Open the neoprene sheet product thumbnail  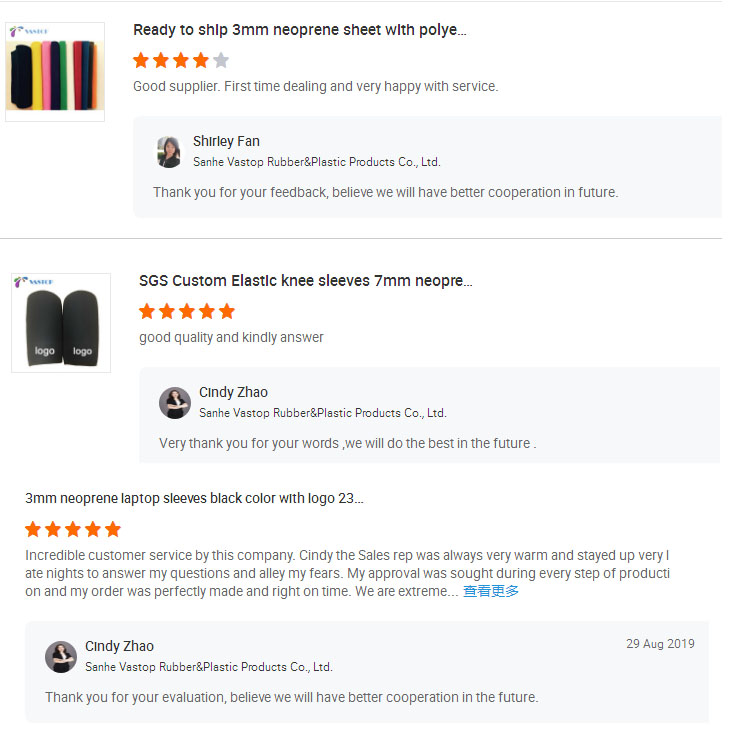coord(55,72)
